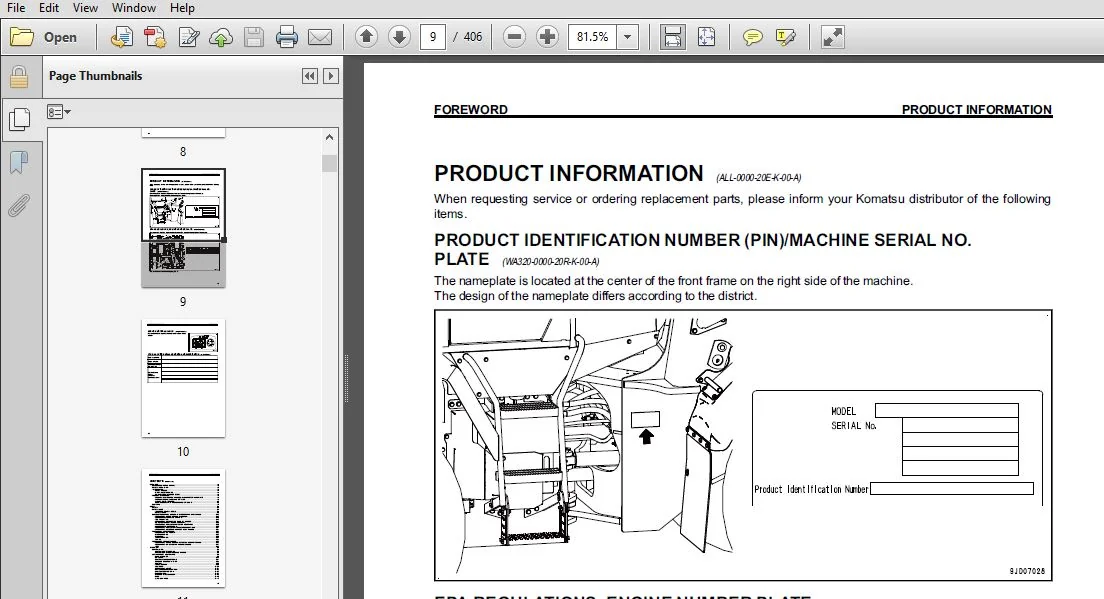
Task: Click the Page Thumbnails panel title
Action: click(x=95, y=76)
